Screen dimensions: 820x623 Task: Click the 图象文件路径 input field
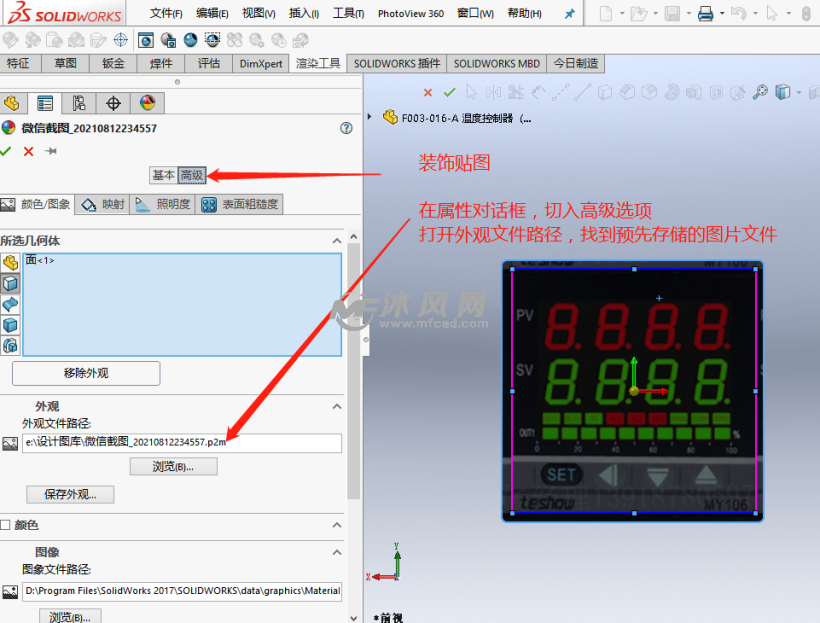coord(182,591)
